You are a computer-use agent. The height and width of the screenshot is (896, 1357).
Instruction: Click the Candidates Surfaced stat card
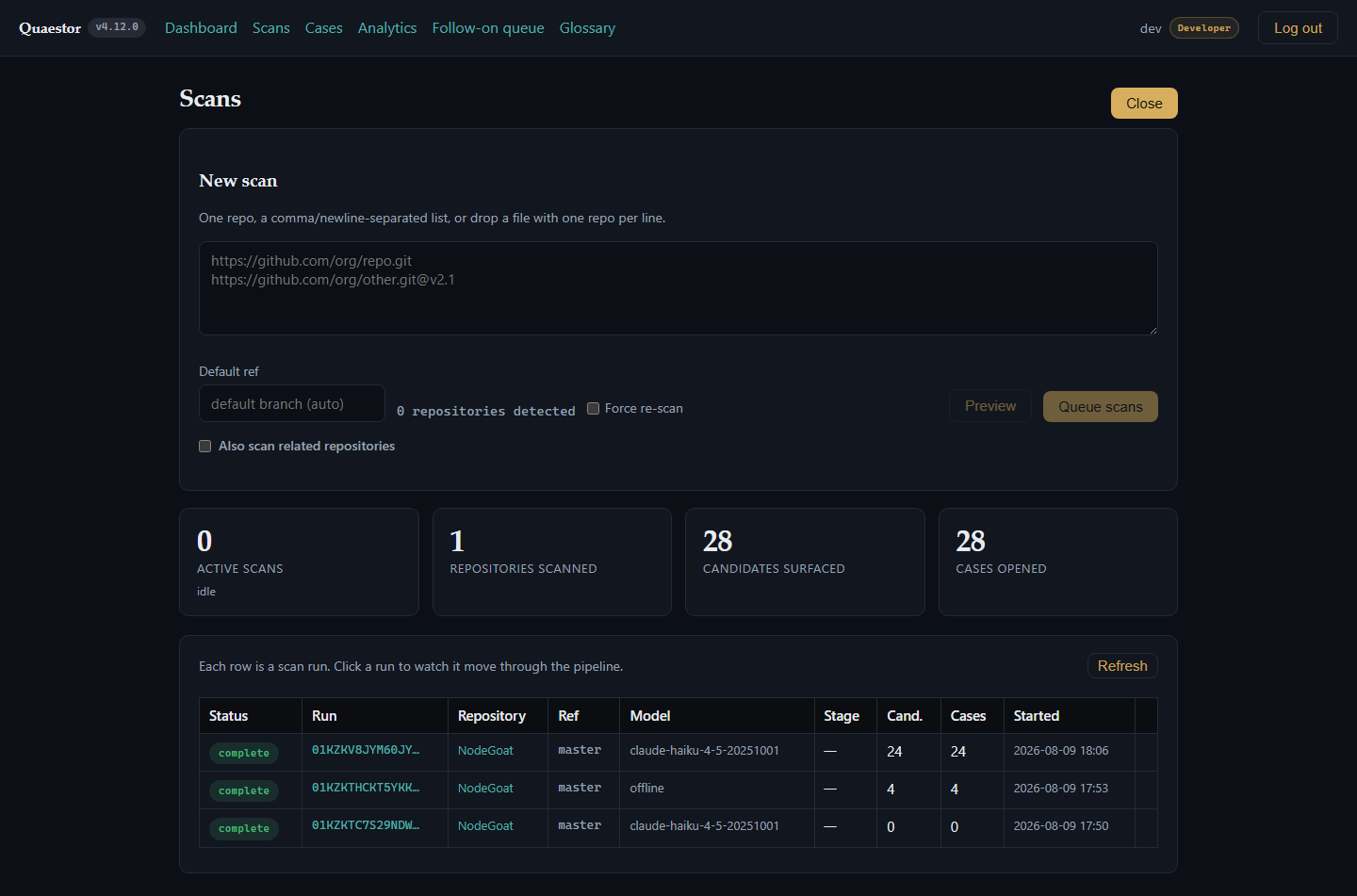[x=805, y=562]
